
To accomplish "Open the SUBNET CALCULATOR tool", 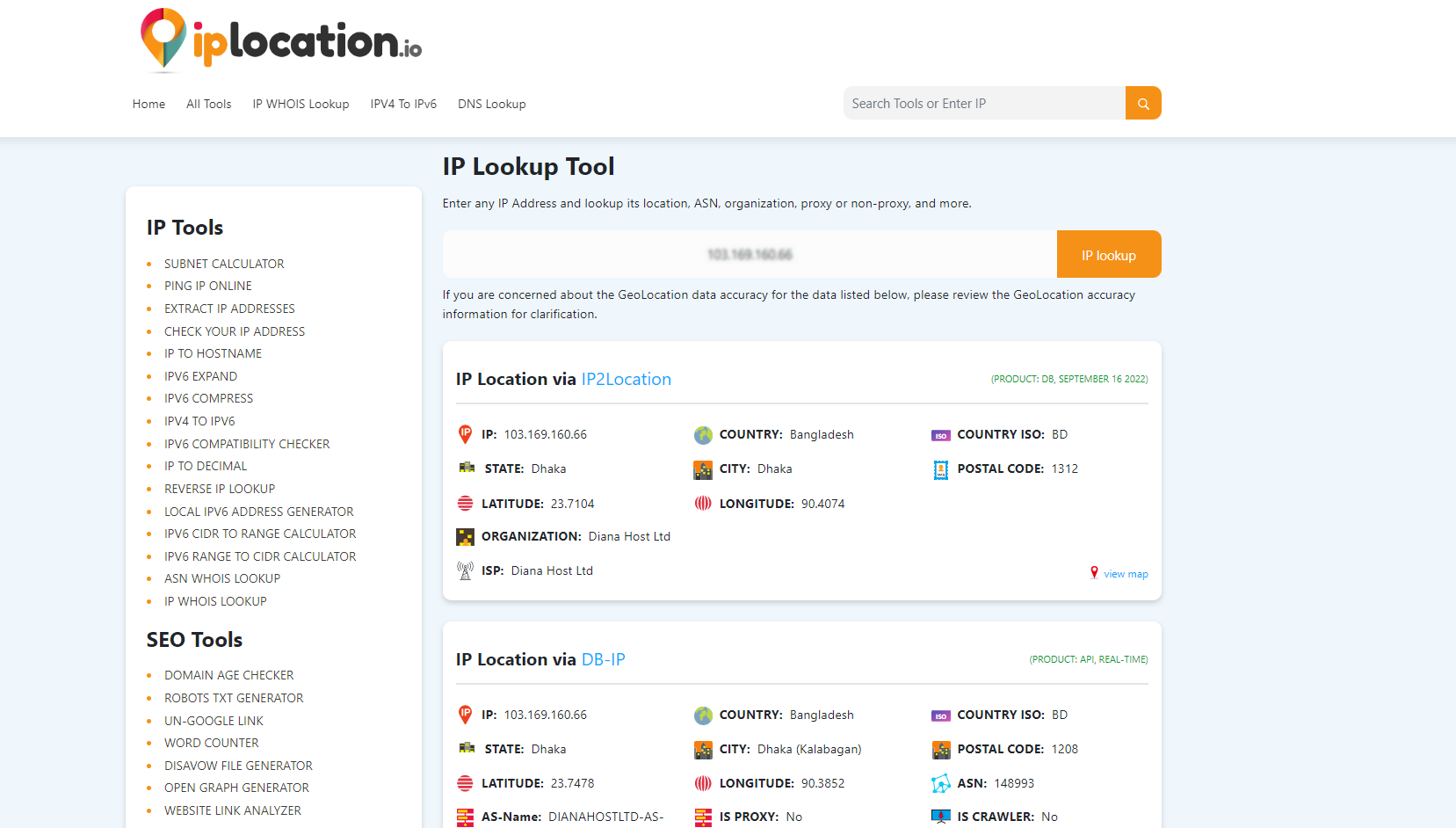I will click(x=224, y=263).
